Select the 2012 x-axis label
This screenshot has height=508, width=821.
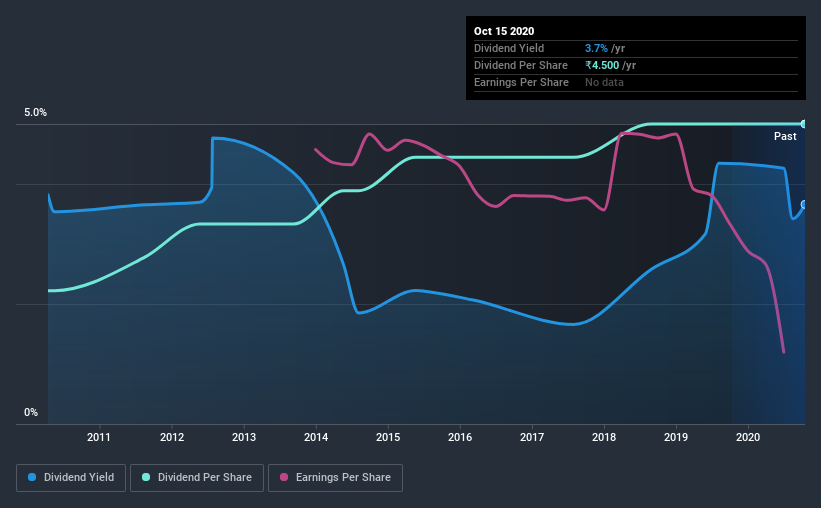click(x=172, y=437)
